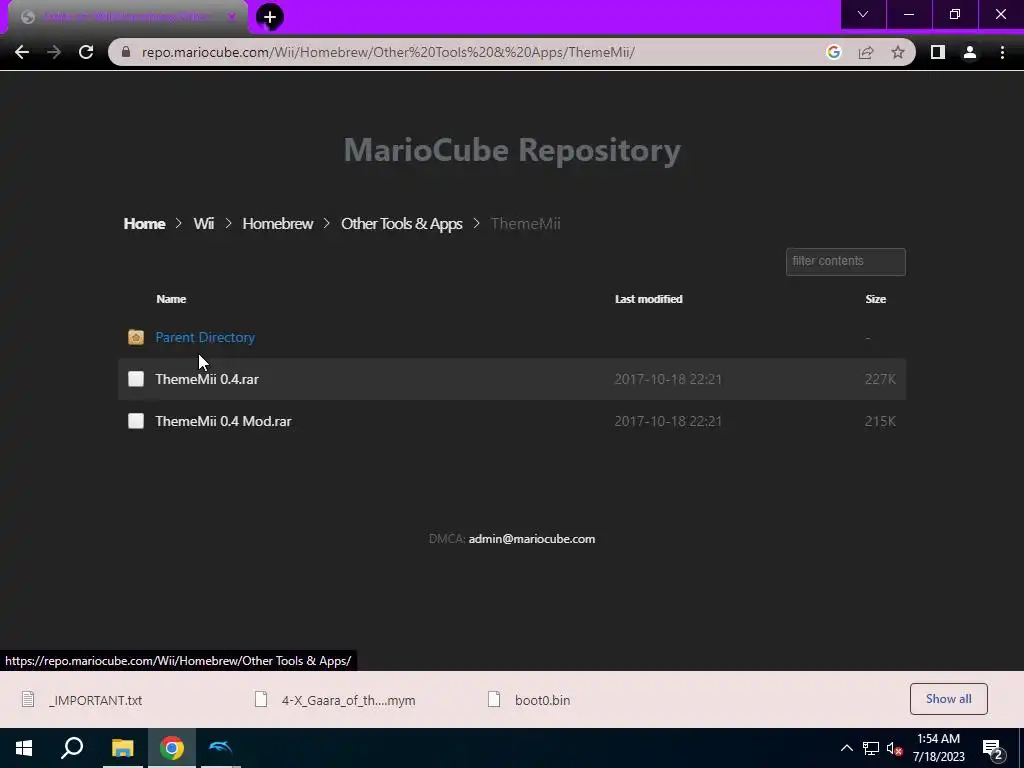Go to Other Tools & Apps breadcrumb

pos(402,223)
